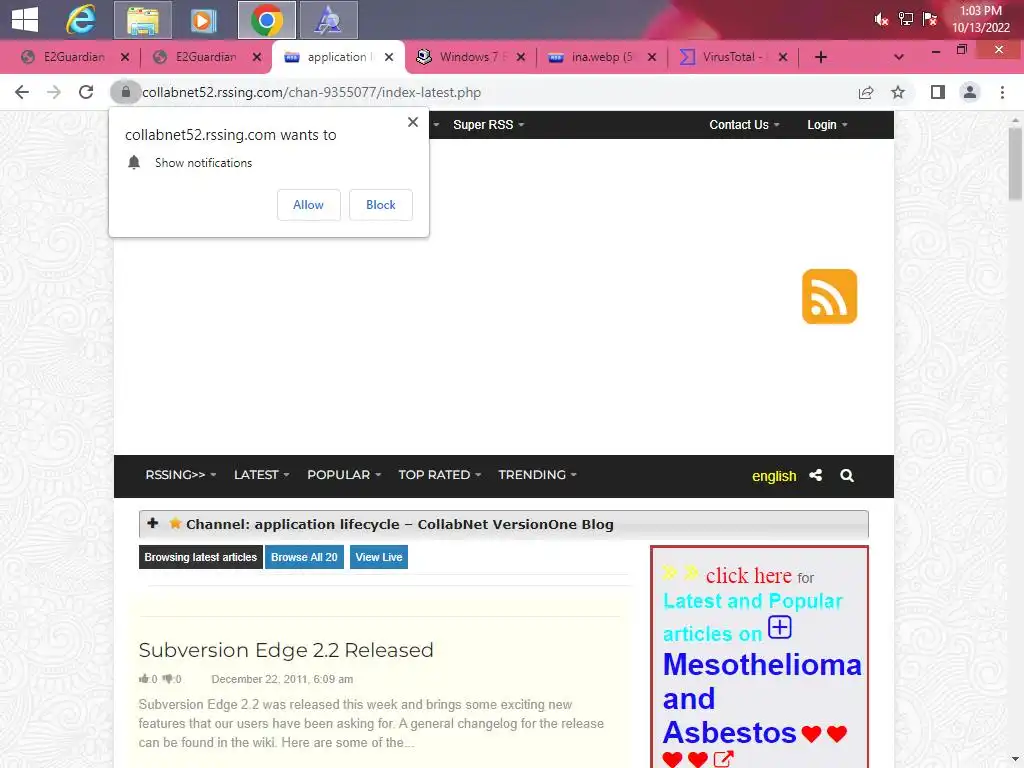Screen dimensions: 1024x768
Task: Allow notifications from collabnet52.rssing.com
Action: coord(308,205)
